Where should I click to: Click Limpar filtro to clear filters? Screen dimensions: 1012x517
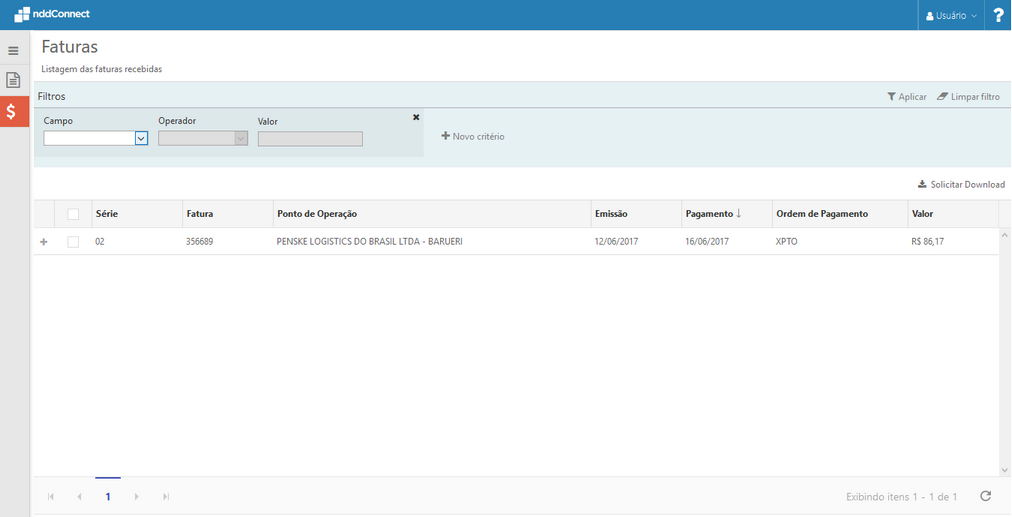968,97
